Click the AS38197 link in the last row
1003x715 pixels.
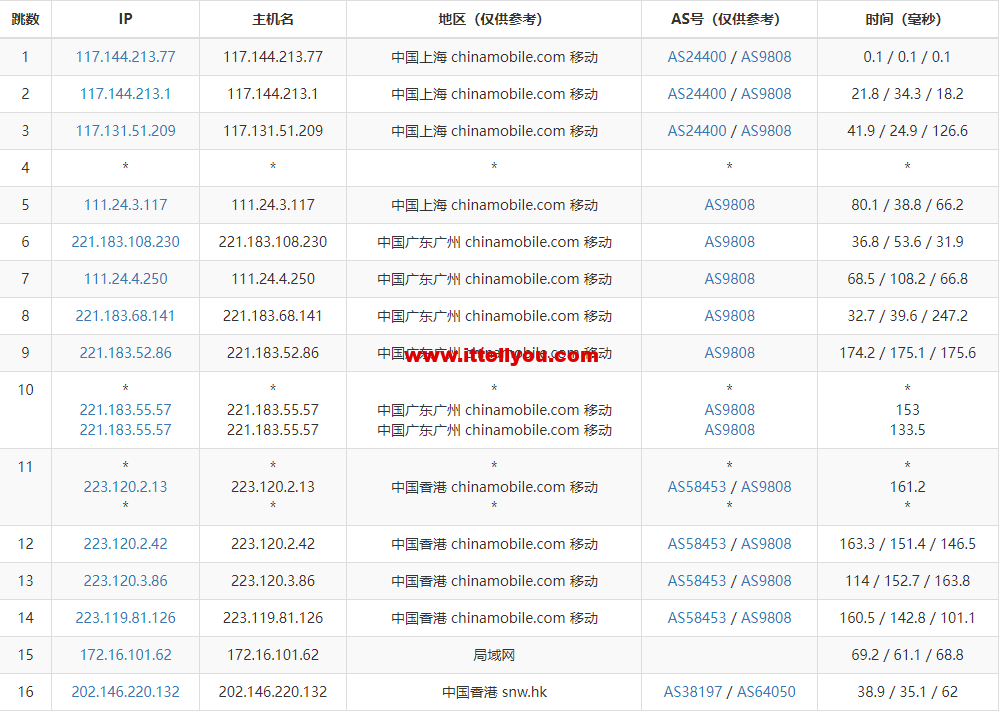coord(694,692)
